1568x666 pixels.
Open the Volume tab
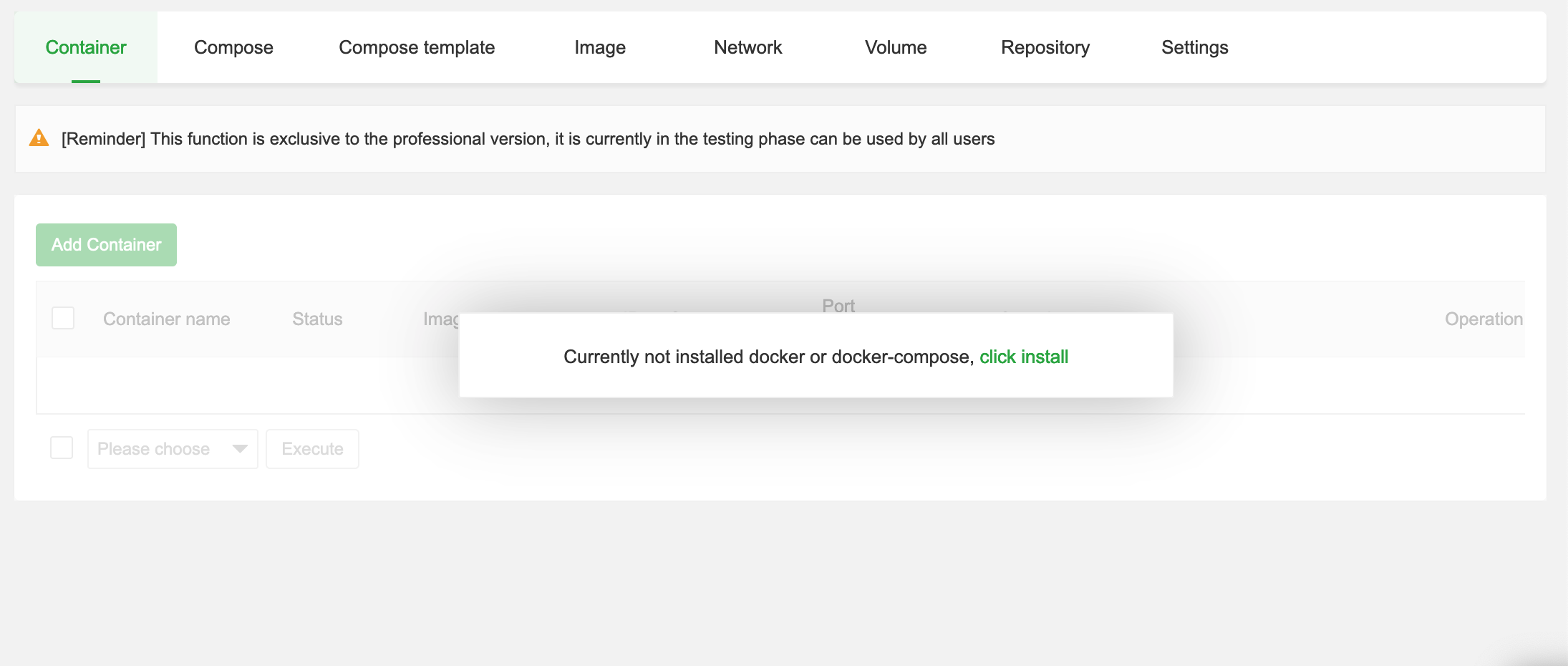(896, 47)
